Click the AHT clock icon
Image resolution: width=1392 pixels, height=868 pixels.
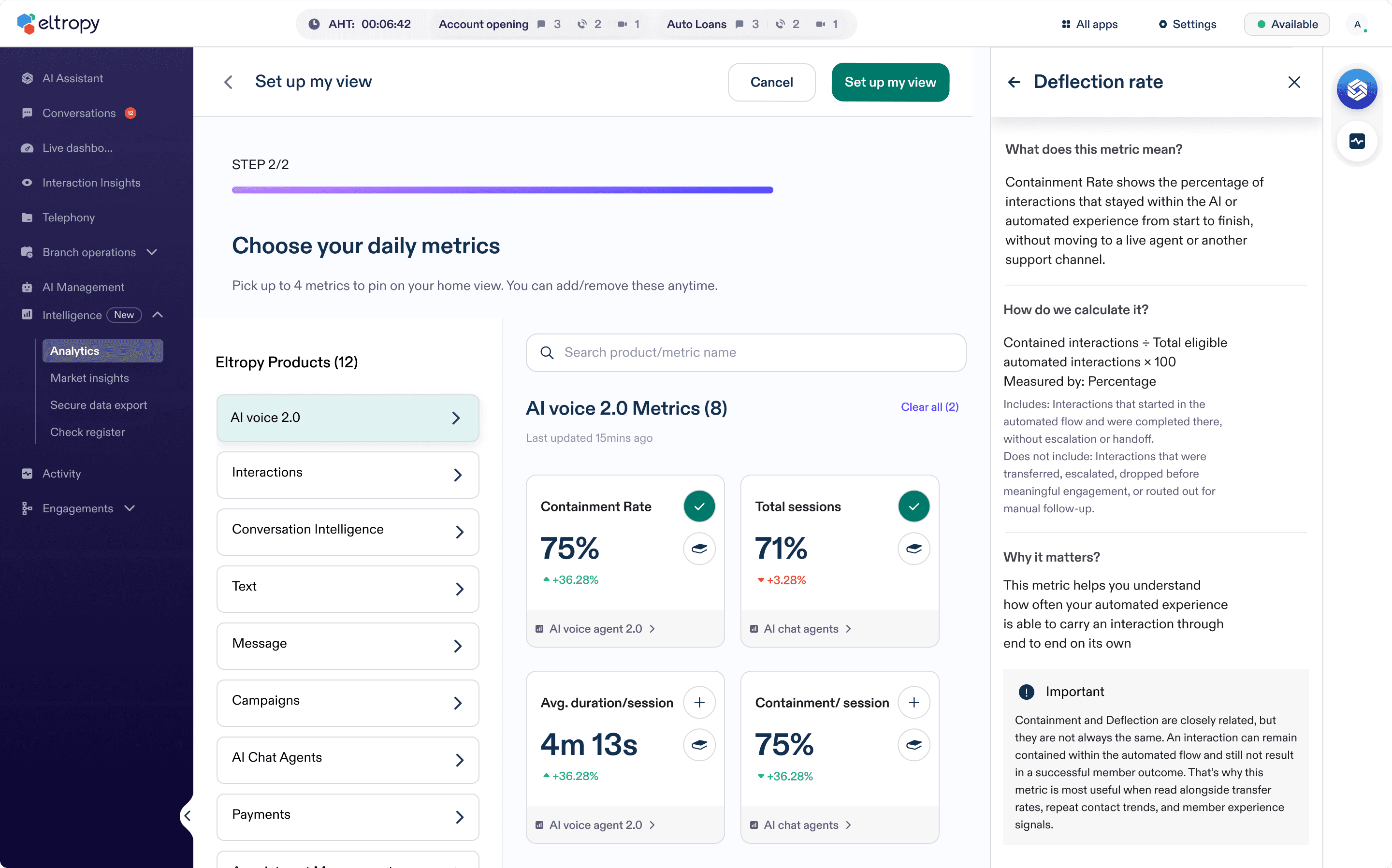click(314, 24)
